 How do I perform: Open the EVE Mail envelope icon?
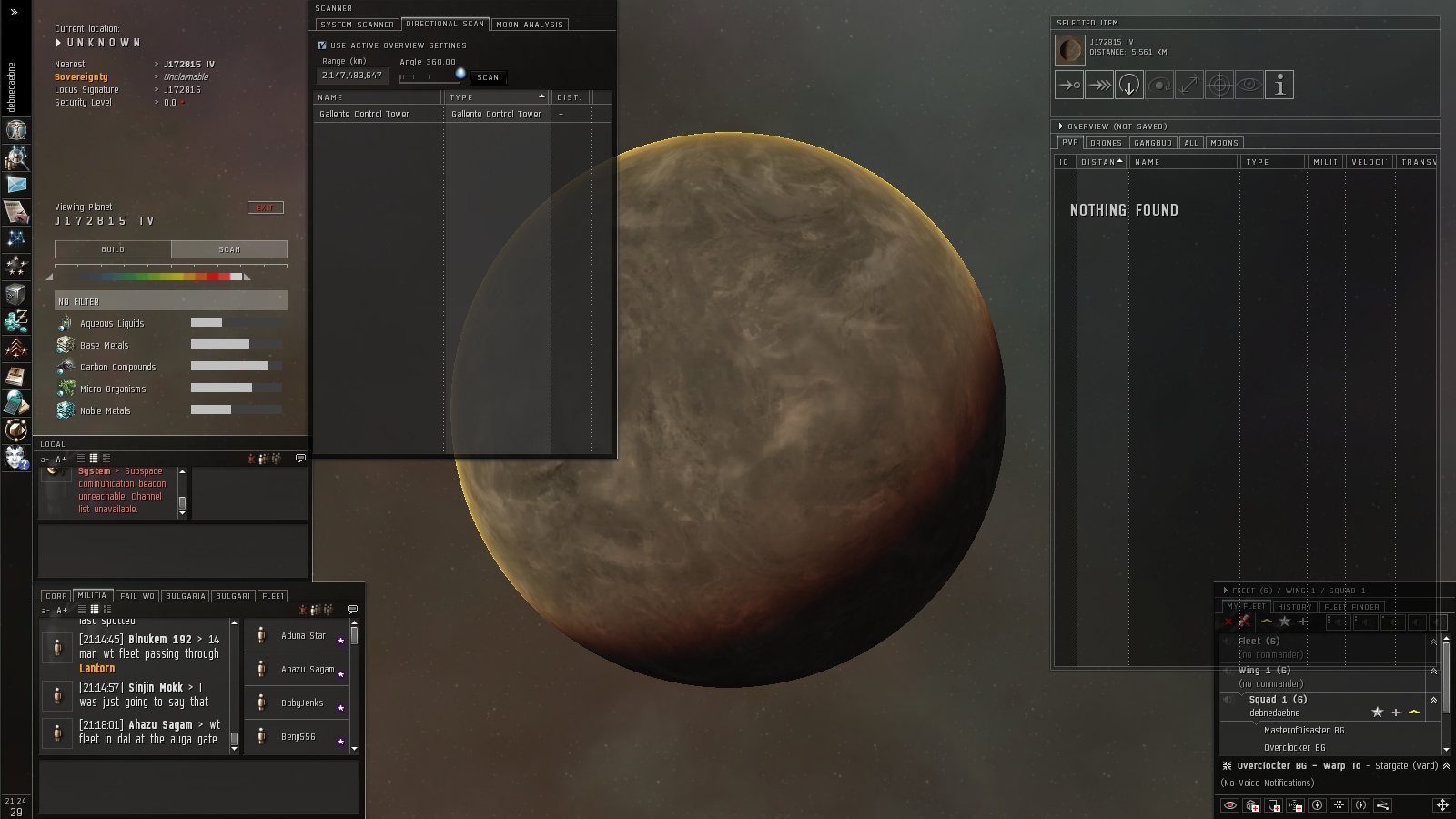(x=16, y=184)
